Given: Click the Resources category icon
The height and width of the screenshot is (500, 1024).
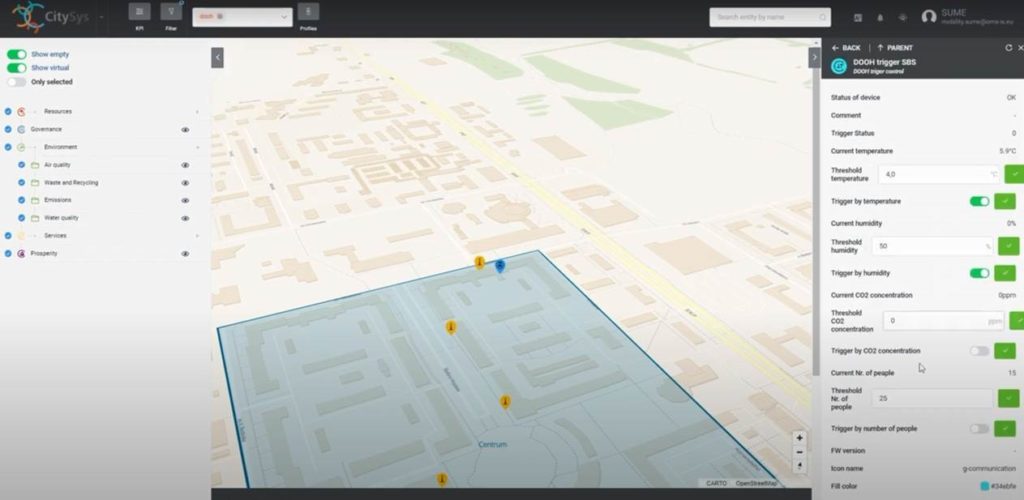Looking at the screenshot, I should pyautogui.click(x=22, y=112).
